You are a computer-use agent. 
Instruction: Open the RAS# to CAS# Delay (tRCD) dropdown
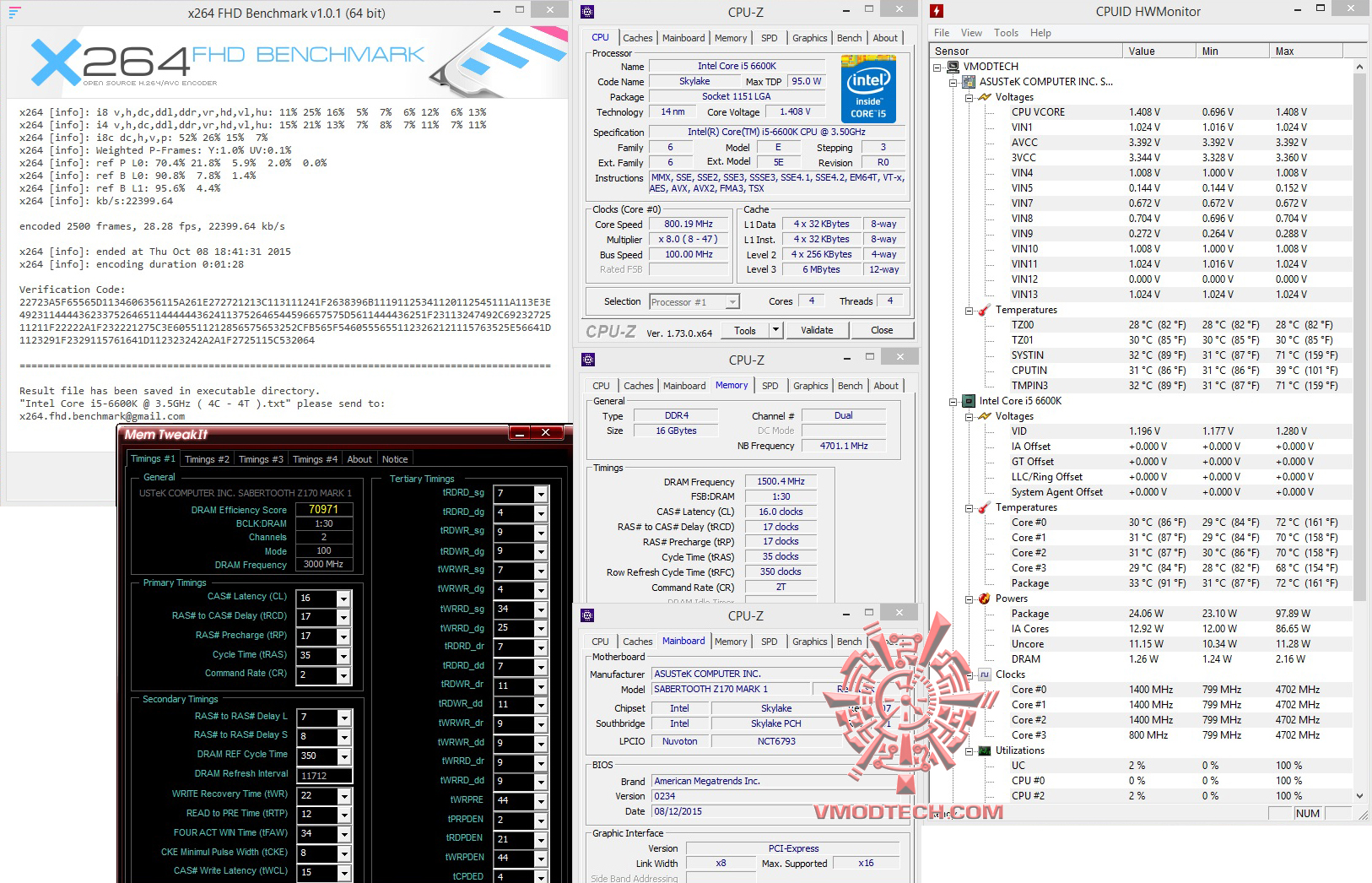[x=343, y=617]
